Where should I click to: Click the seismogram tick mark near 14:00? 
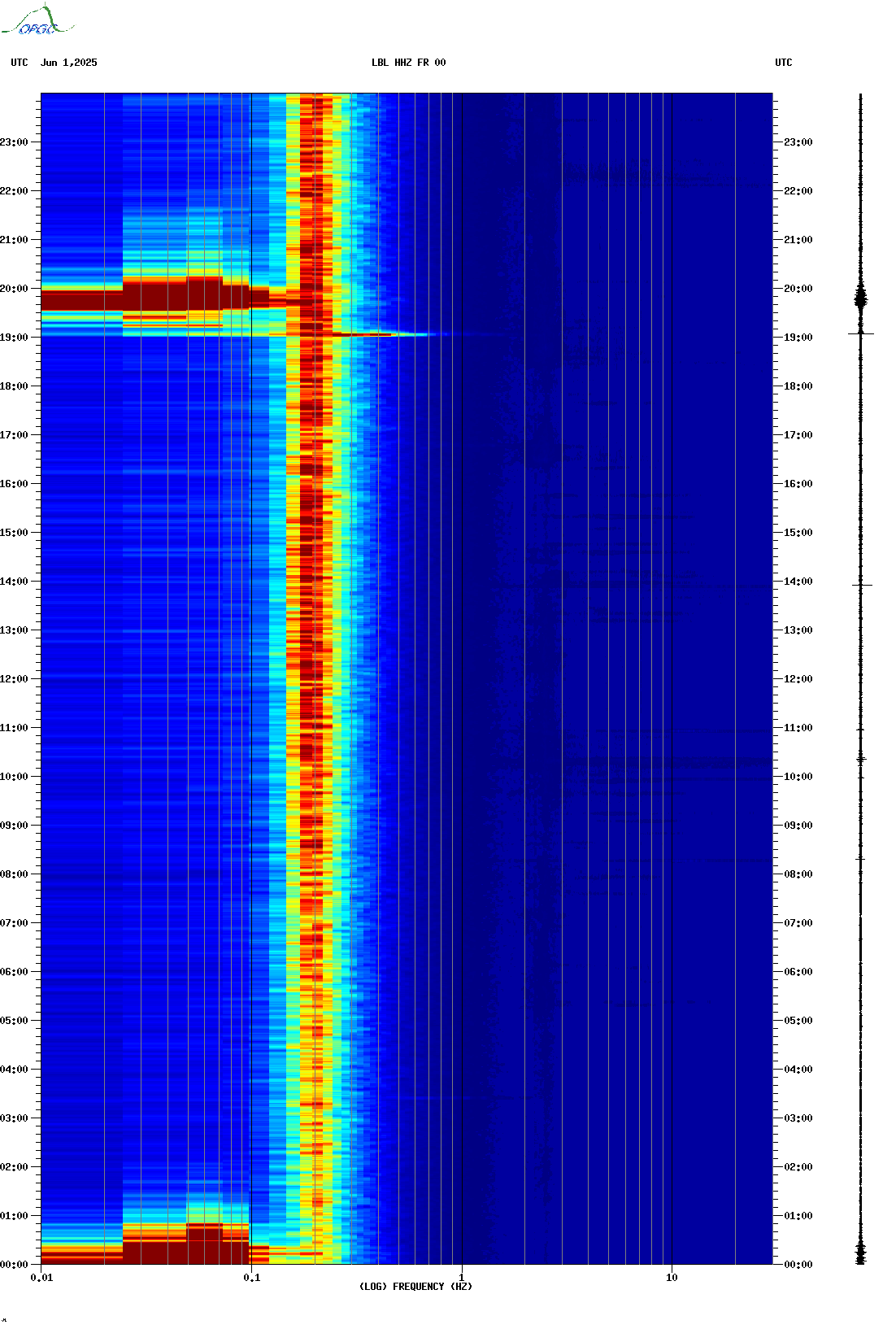(862, 585)
